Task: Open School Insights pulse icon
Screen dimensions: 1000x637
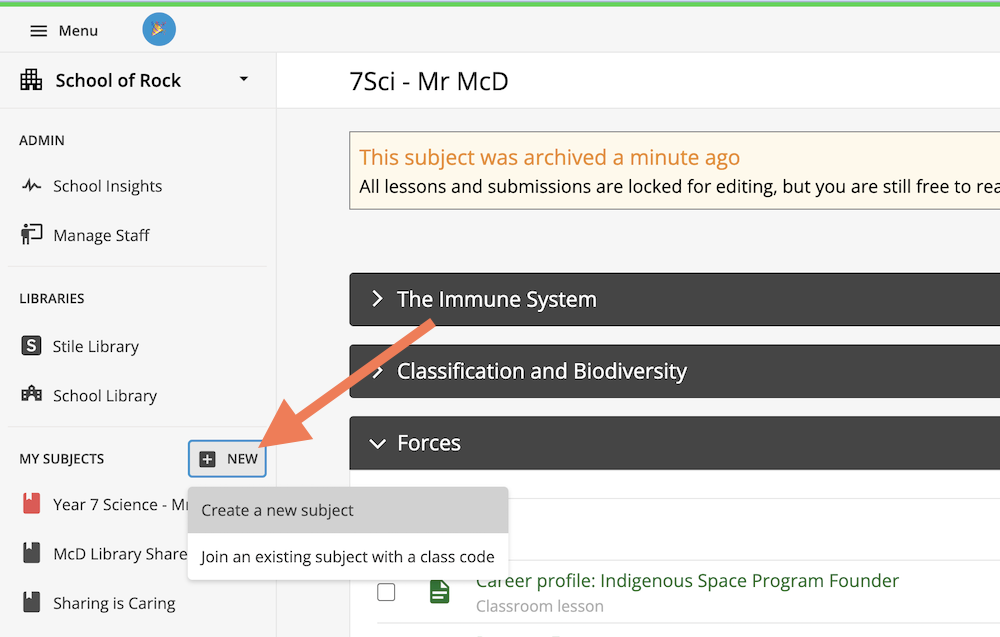Action: 31,186
